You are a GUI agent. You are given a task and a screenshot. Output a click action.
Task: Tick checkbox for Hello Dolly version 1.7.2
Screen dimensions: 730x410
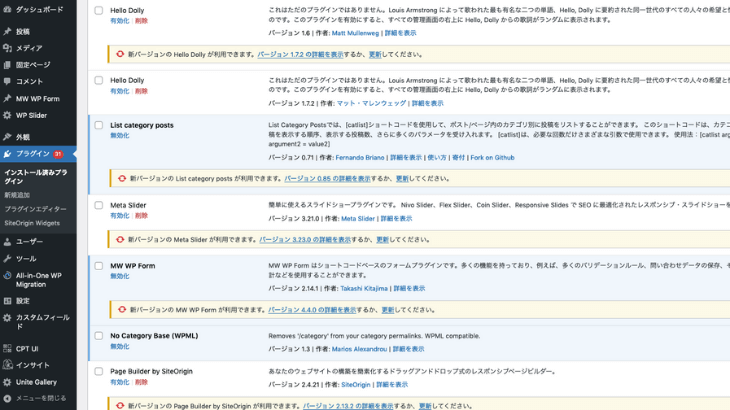click(99, 80)
